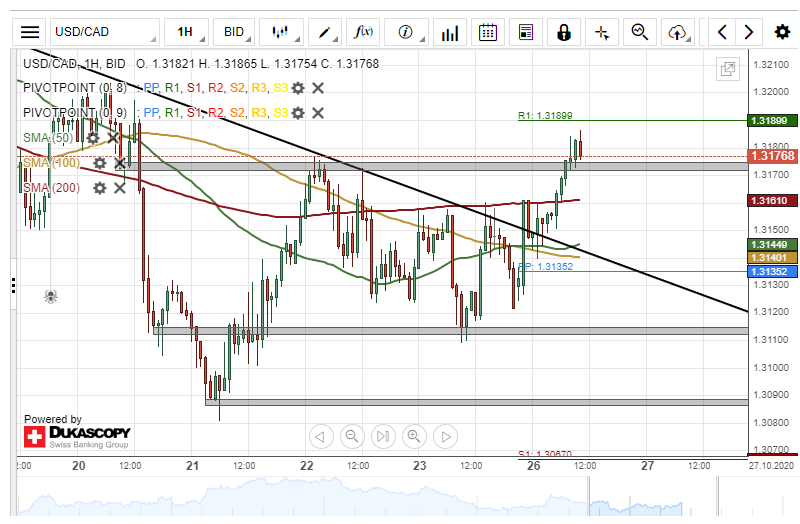
Task: Open the cloud upload save menu
Action: (x=678, y=32)
